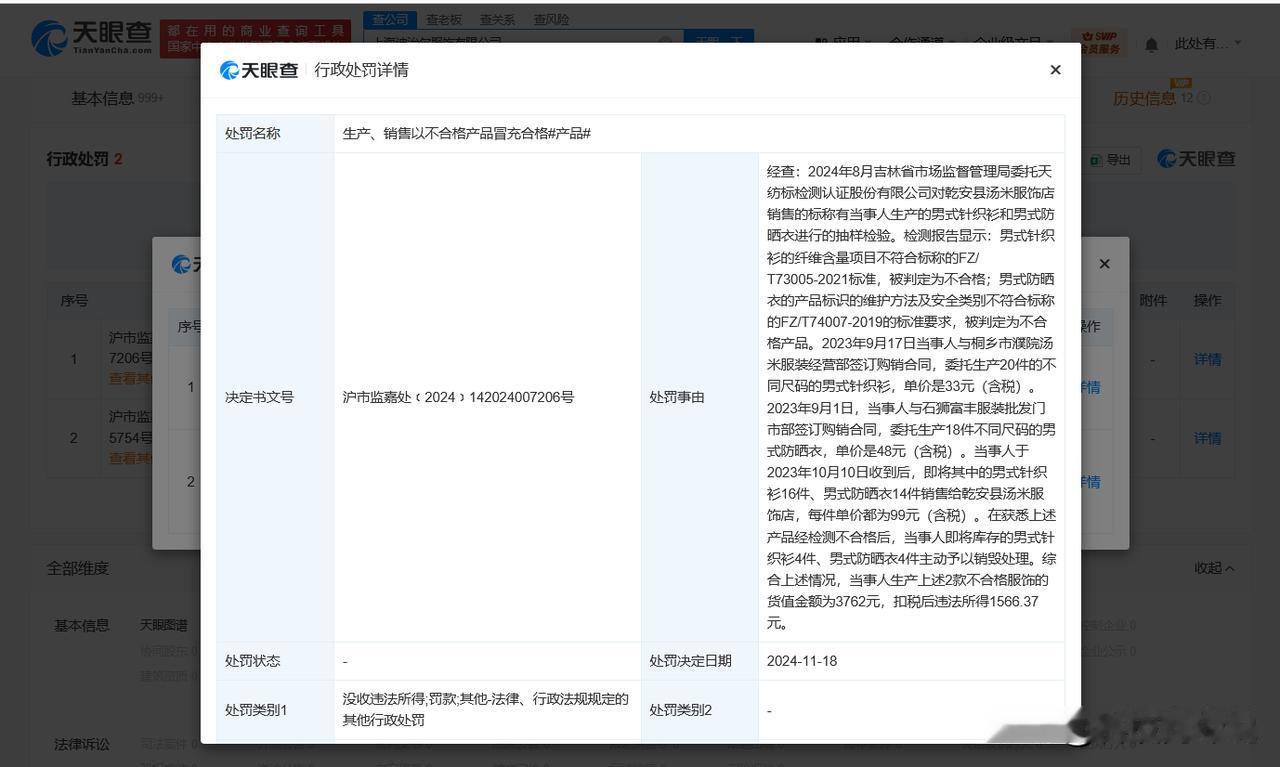Open 详情 link for row 1
1280x767 pixels.
tap(1207, 359)
